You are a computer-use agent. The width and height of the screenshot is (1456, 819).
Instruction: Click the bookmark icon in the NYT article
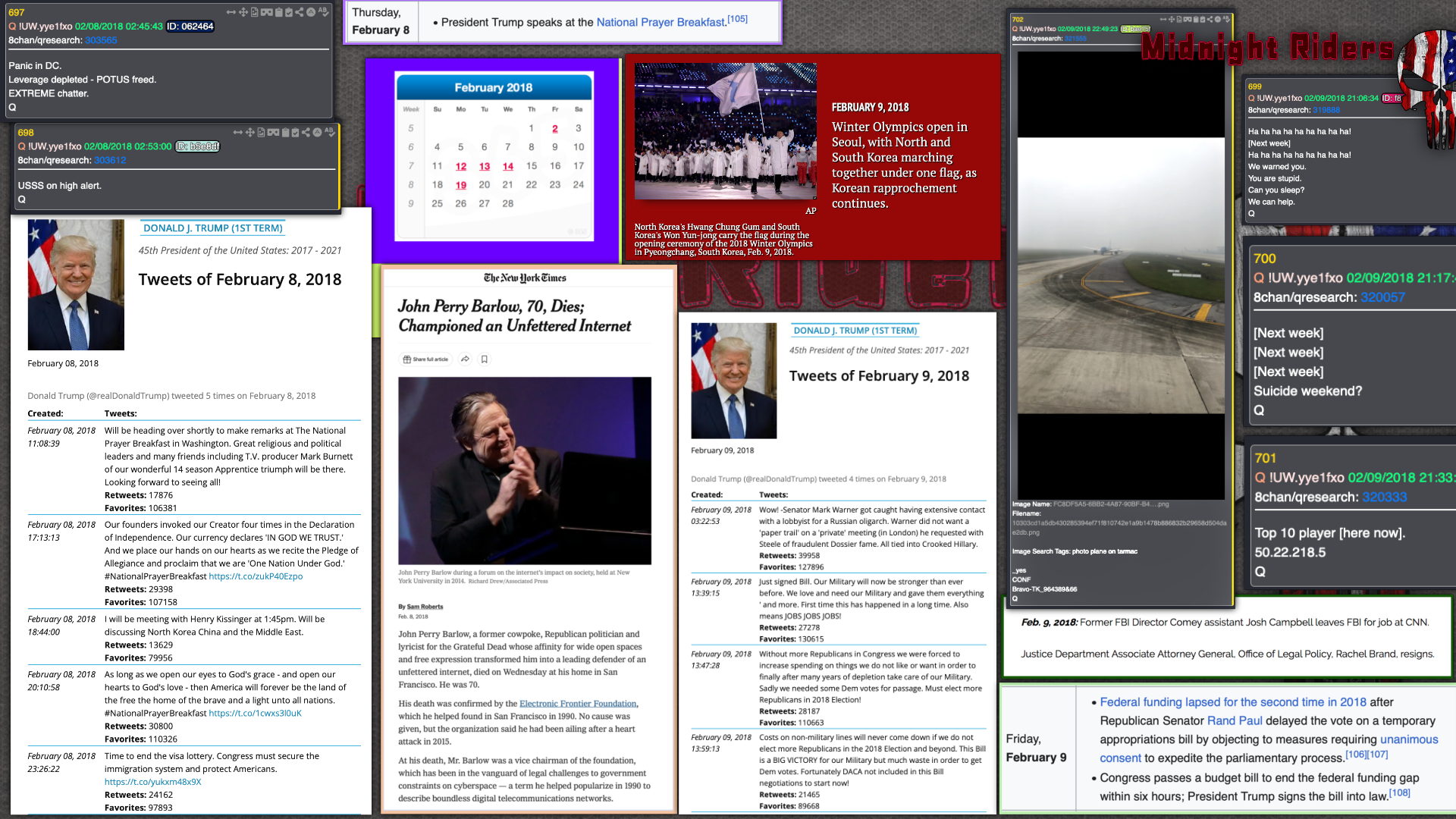[x=485, y=359]
